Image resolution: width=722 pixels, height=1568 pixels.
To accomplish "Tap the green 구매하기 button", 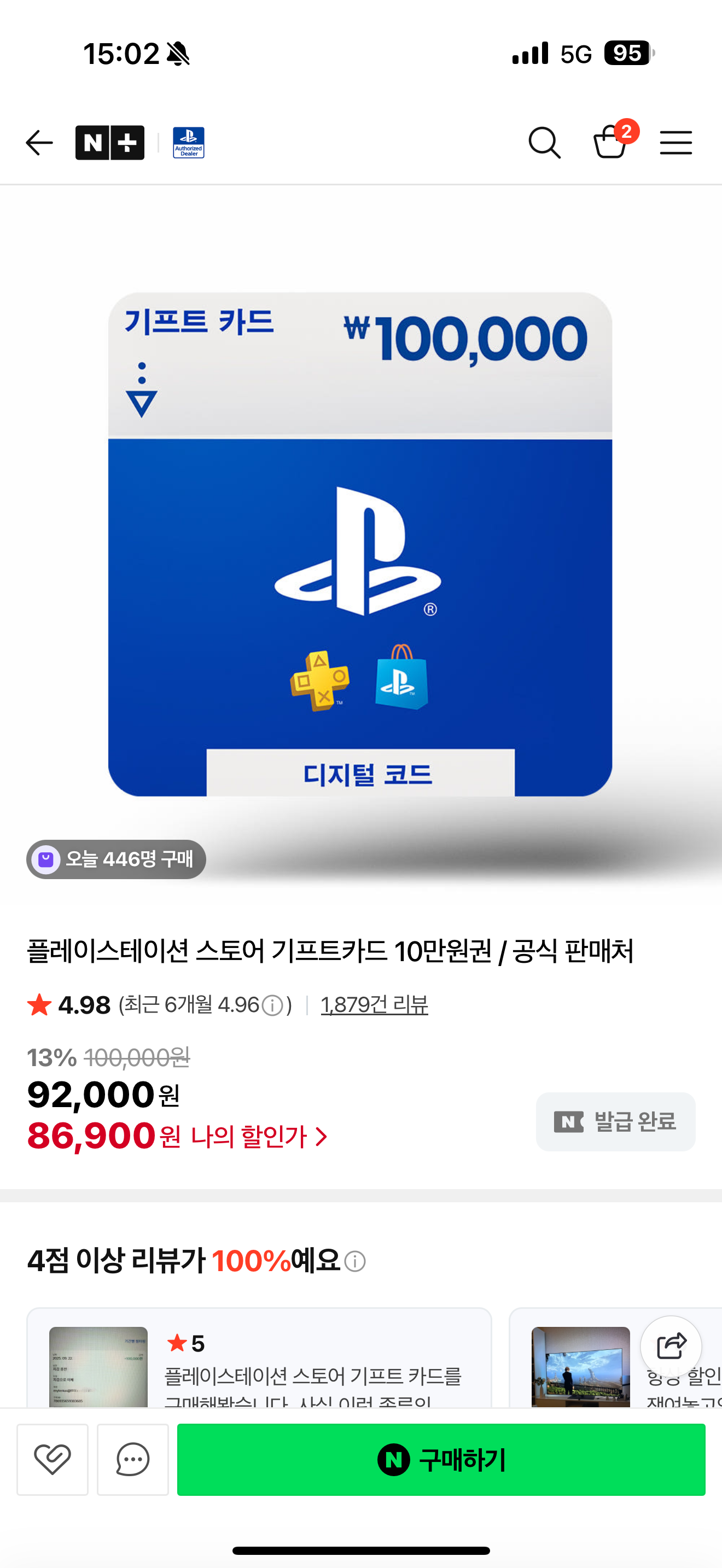I will tap(441, 1459).
